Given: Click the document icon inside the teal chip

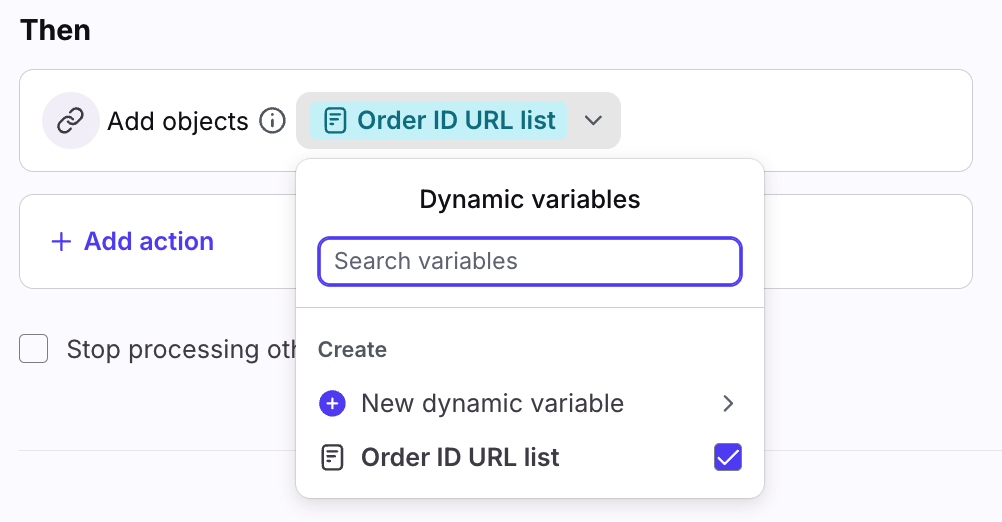Looking at the screenshot, I should click(x=336, y=121).
